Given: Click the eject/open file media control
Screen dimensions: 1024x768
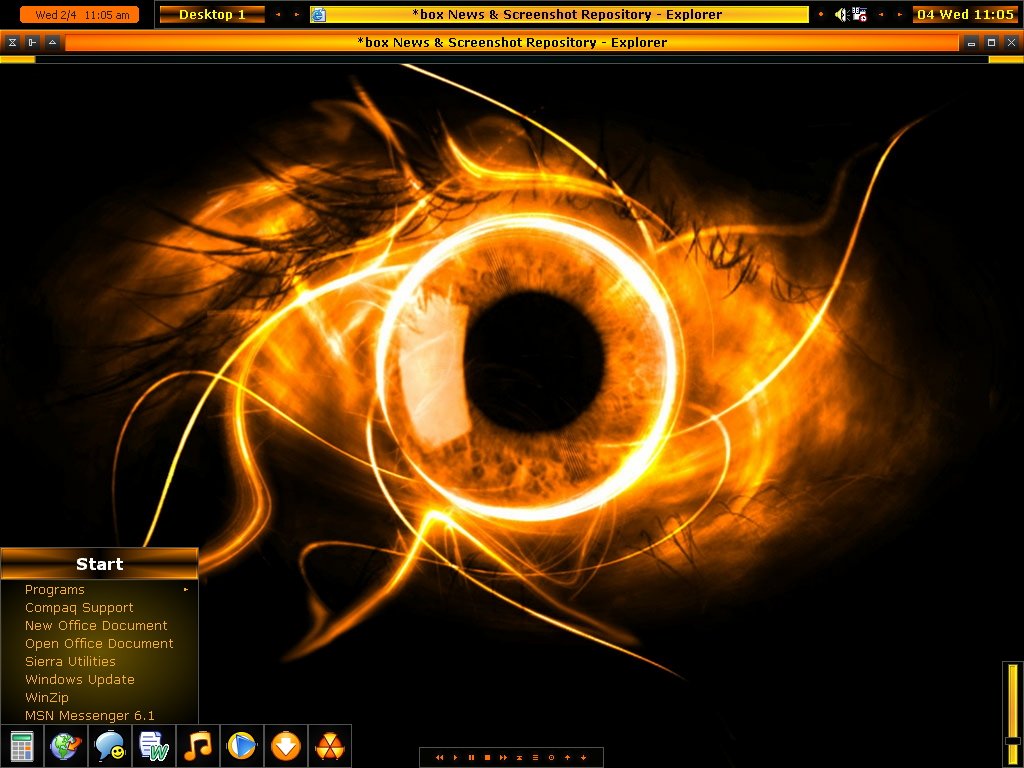Looking at the screenshot, I should [519, 758].
